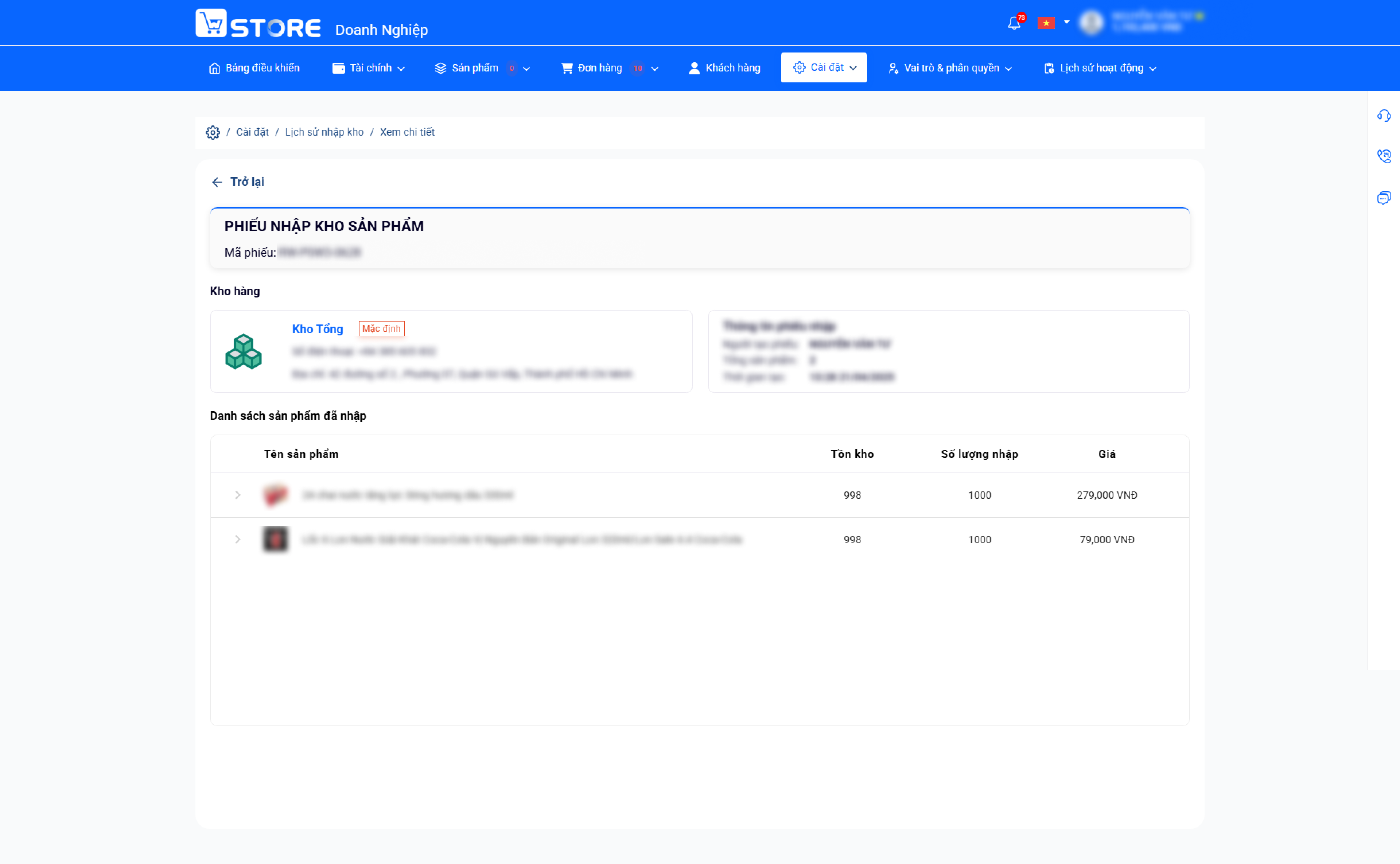The image size is (1400, 864).
Task: Click the first product thumbnail image
Action: coord(275,495)
